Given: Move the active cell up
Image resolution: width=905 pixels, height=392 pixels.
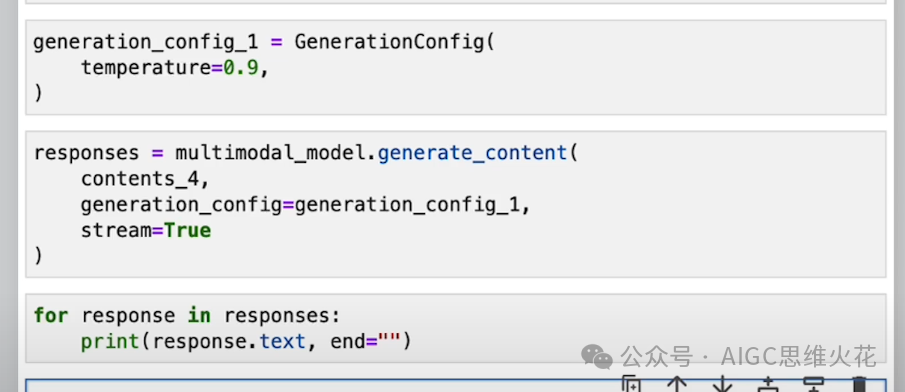Looking at the screenshot, I should pyautogui.click(x=676, y=384).
